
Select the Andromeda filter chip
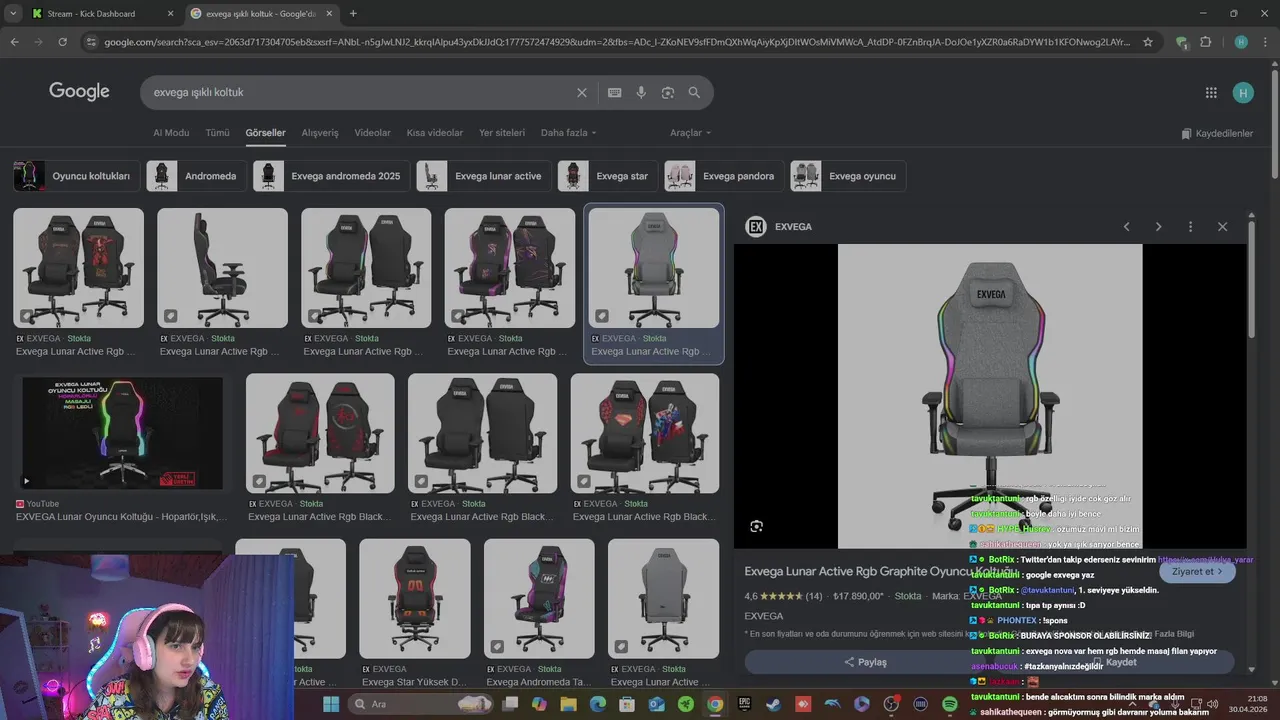[x=195, y=176]
